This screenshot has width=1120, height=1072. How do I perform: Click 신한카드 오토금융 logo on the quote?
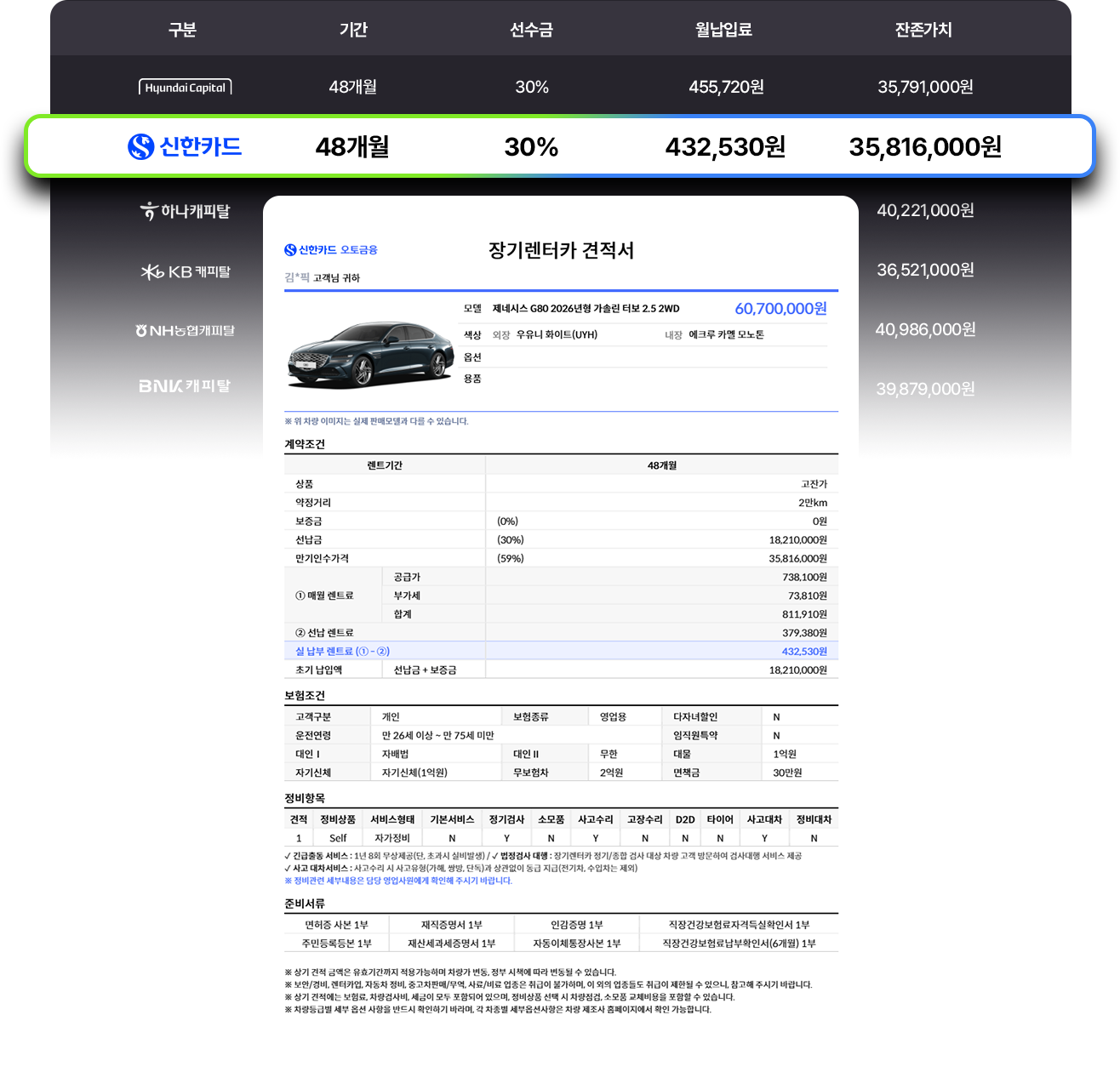click(330, 250)
